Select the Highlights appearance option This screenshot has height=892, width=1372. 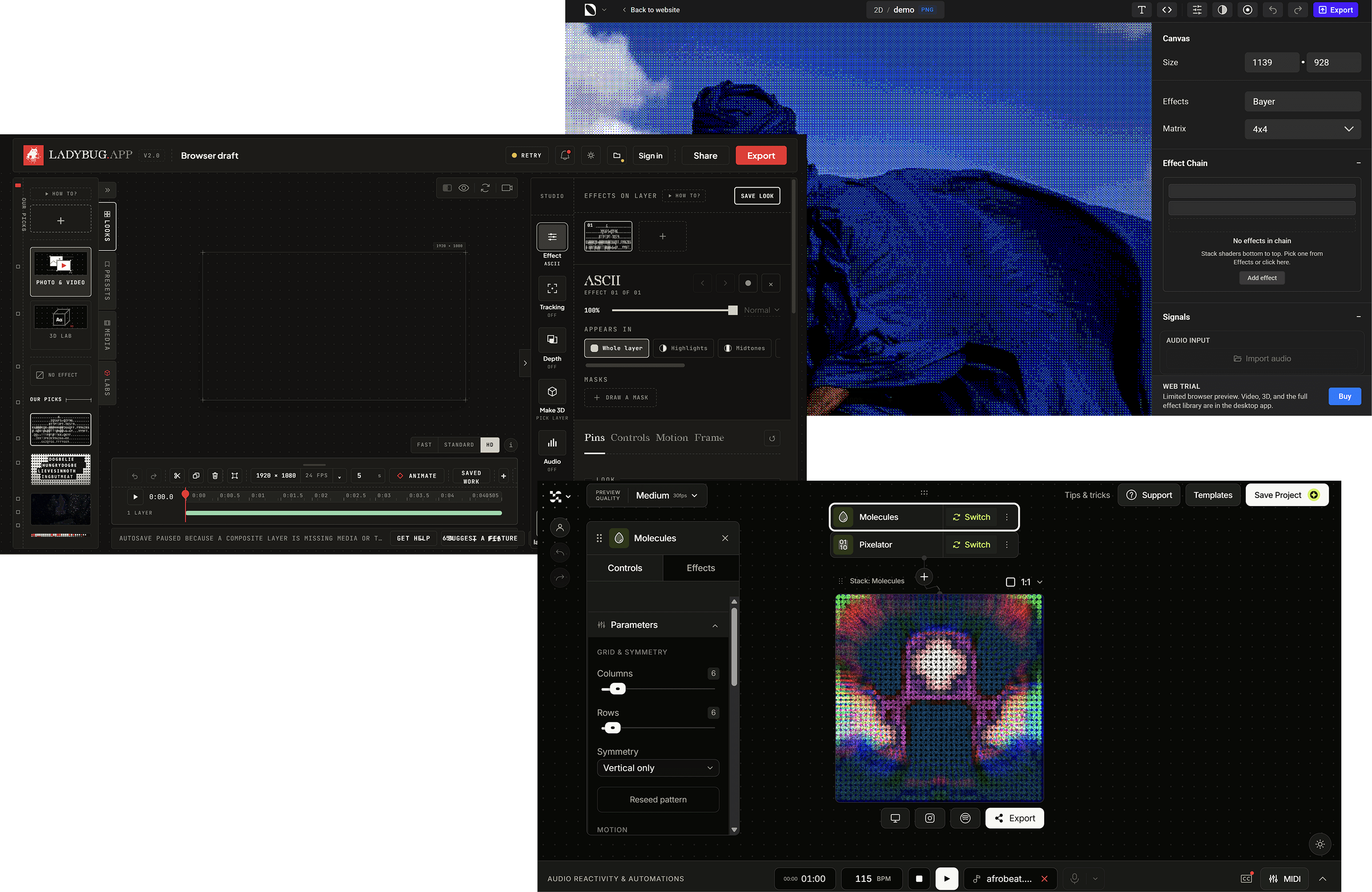684,348
